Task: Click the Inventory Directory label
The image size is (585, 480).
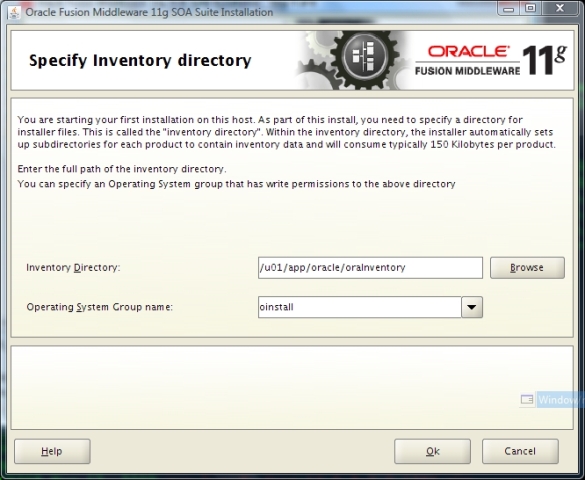Action: (x=73, y=268)
